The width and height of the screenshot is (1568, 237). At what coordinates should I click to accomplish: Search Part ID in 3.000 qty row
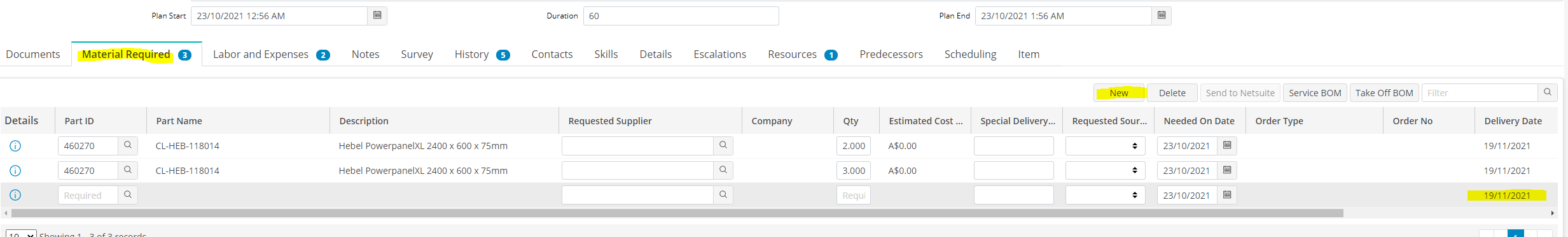coord(128,170)
